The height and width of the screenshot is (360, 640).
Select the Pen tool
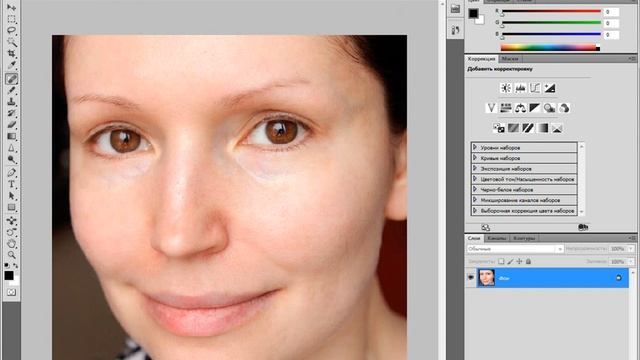point(11,172)
